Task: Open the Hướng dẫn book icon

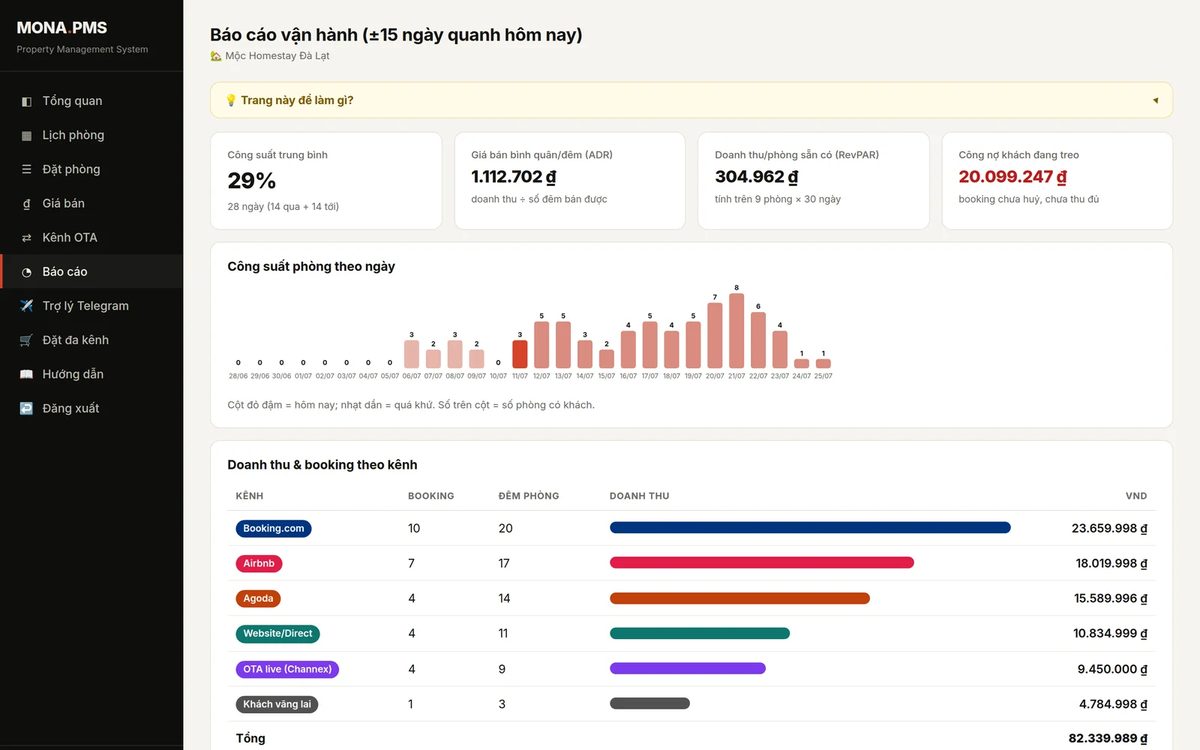Action: 26,374
